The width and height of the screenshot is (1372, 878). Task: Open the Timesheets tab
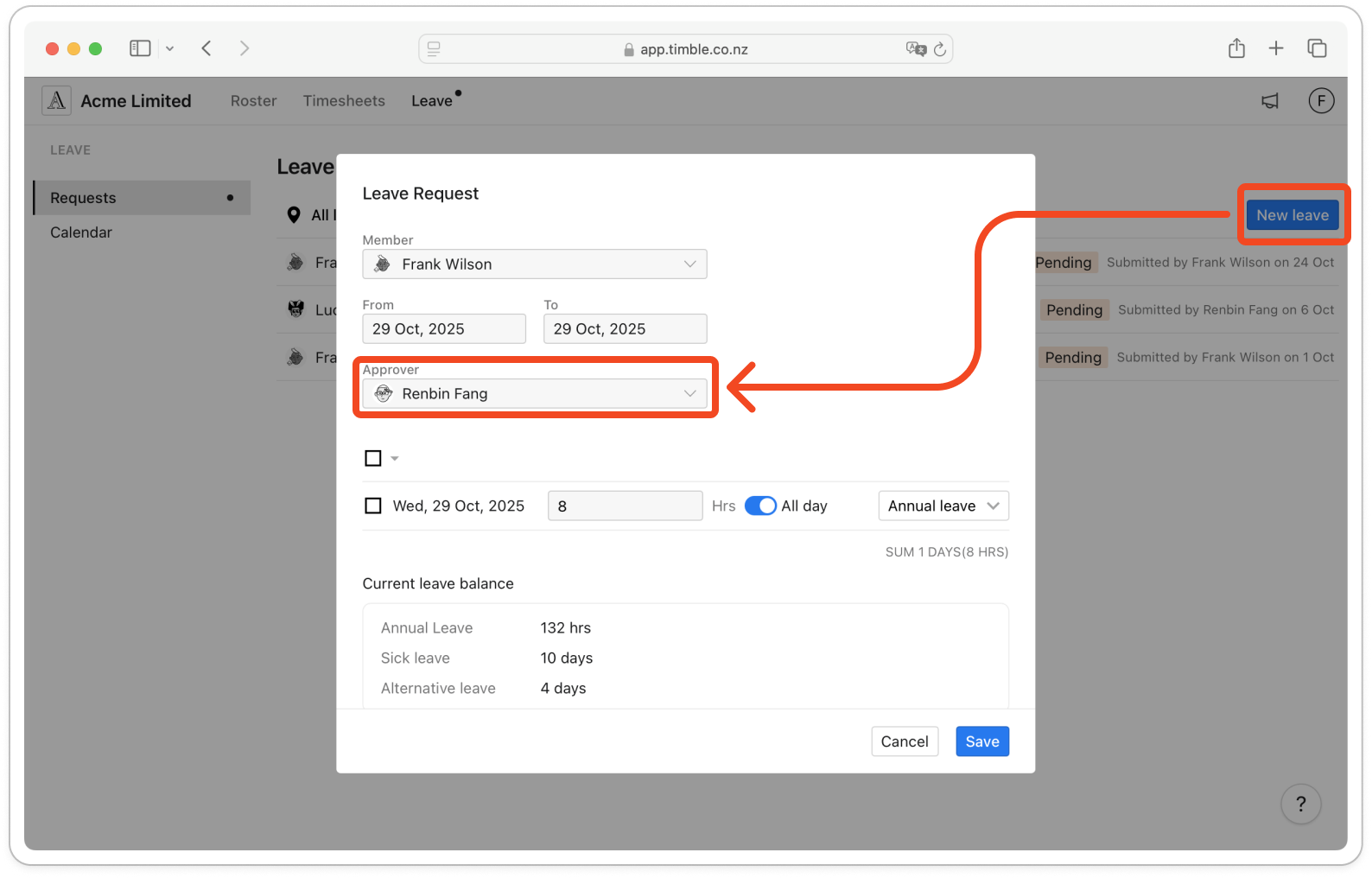[344, 101]
